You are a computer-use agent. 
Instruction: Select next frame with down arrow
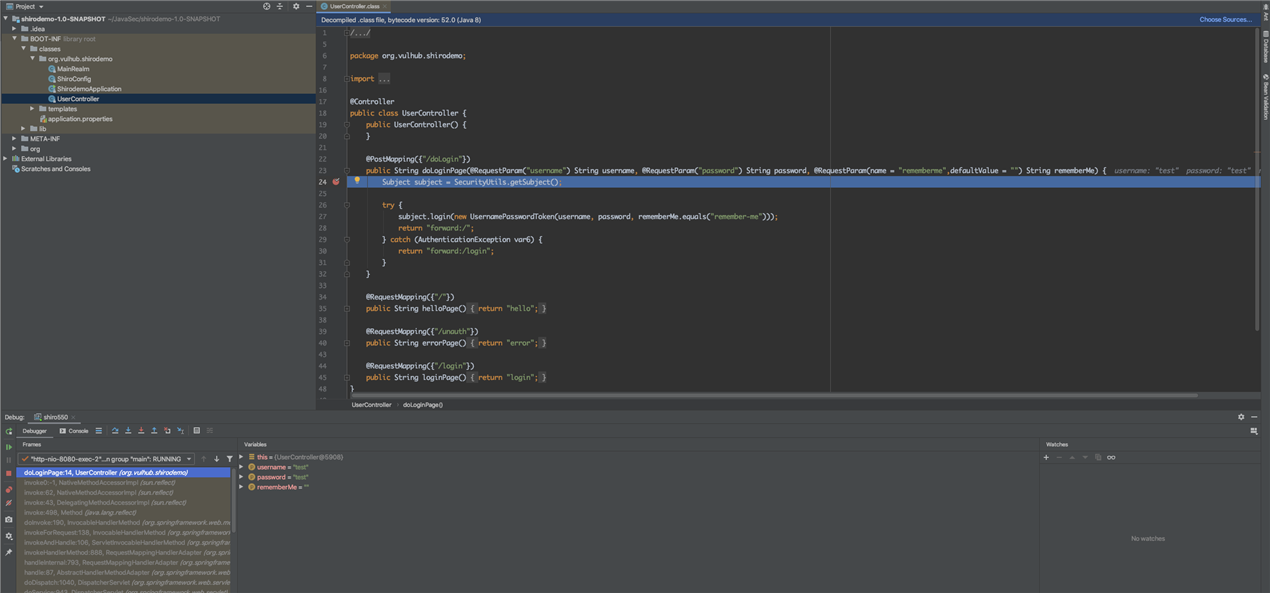pyautogui.click(x=217, y=459)
